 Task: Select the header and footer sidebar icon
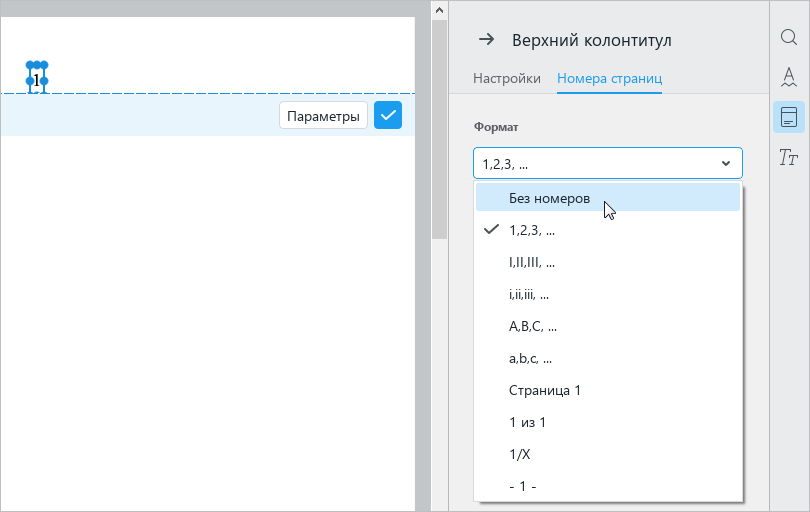pos(788,117)
